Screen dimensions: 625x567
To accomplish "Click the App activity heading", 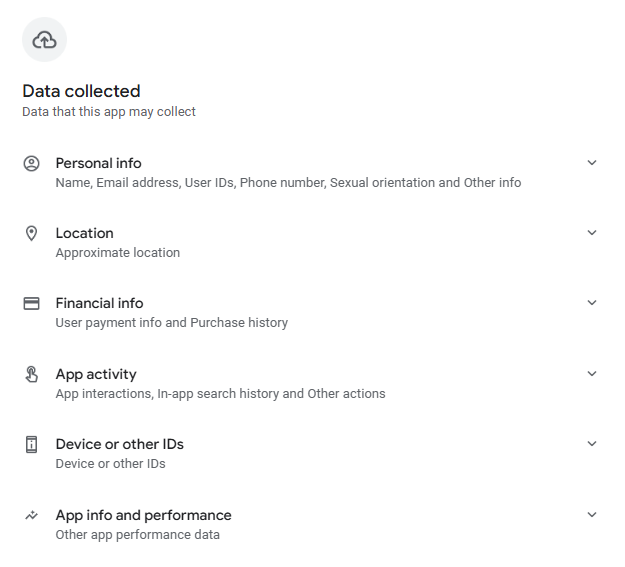I will (96, 374).
